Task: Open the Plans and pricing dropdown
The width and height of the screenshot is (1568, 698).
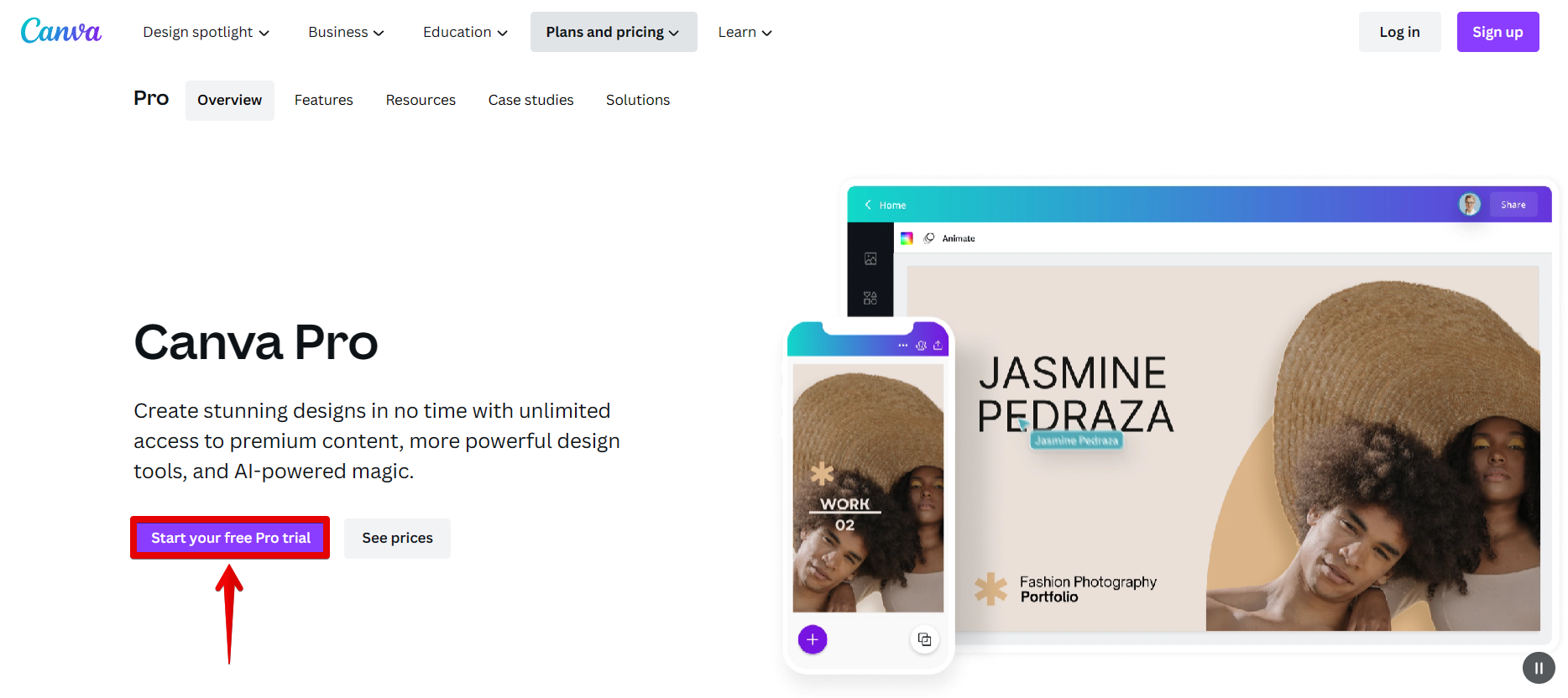Action: click(x=613, y=32)
